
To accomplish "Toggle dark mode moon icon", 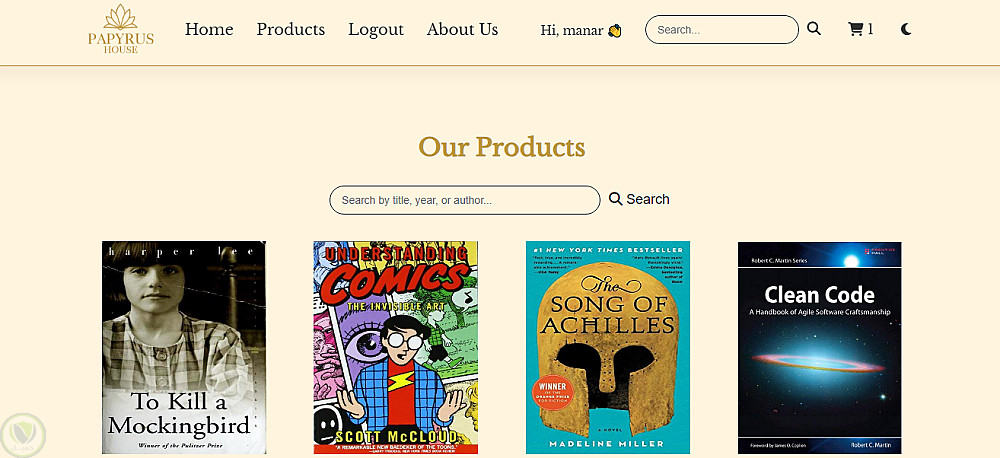I will pos(906,29).
